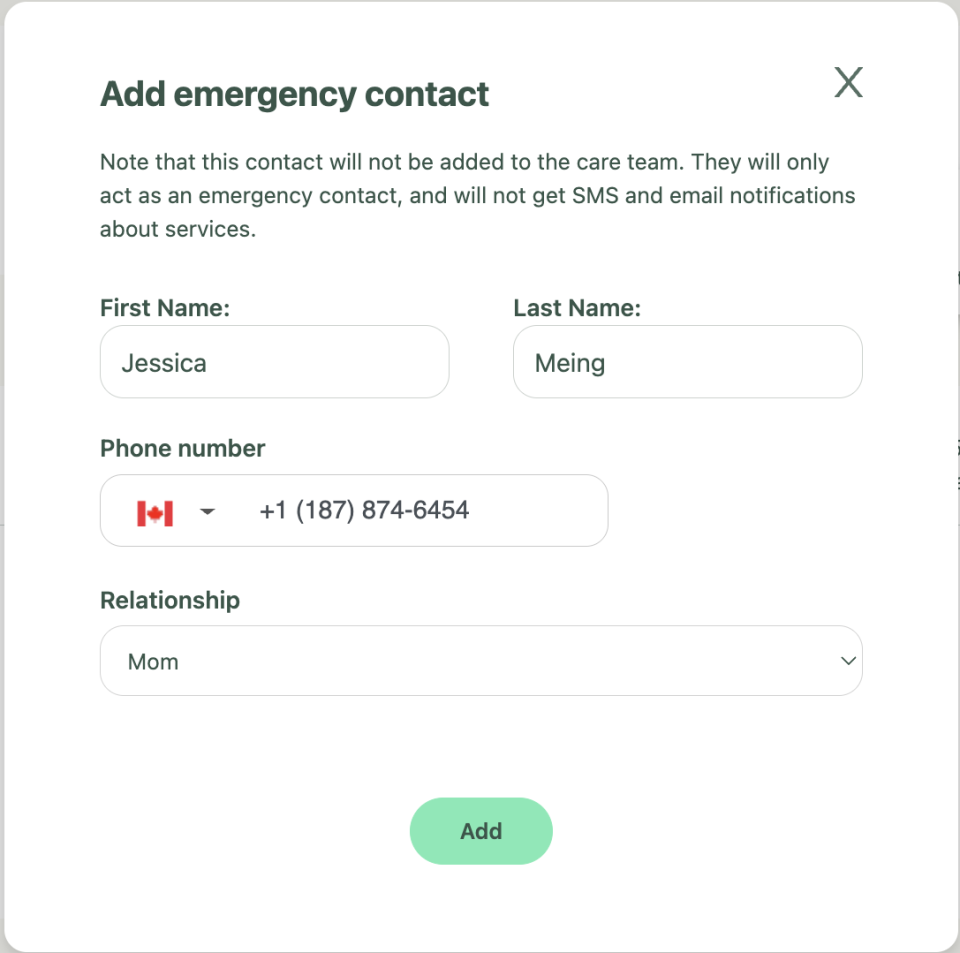Screen dimensions: 960x953
Task: Select the 'Mom' value text
Action: 153,662
